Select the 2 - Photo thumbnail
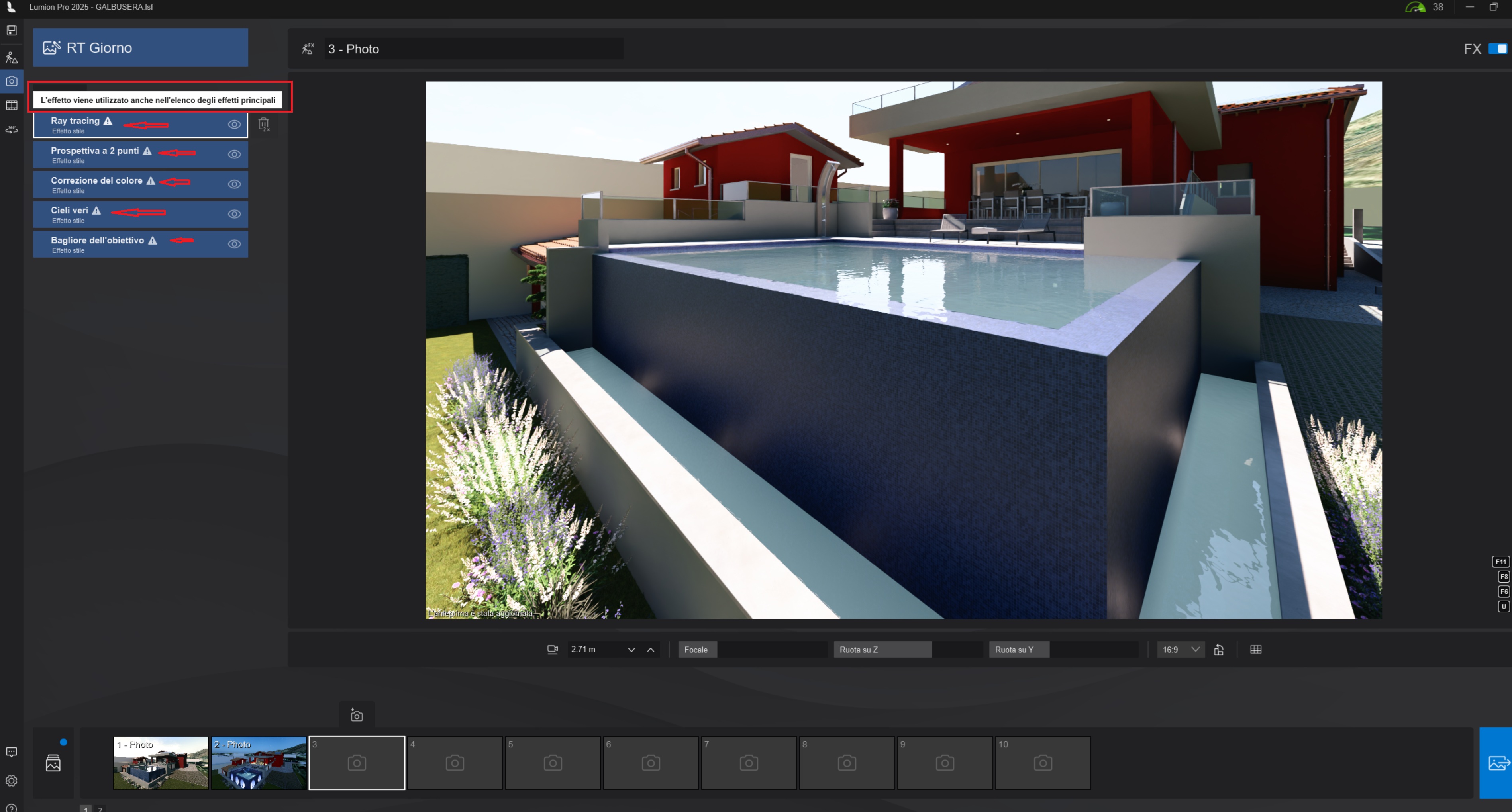 [x=259, y=763]
